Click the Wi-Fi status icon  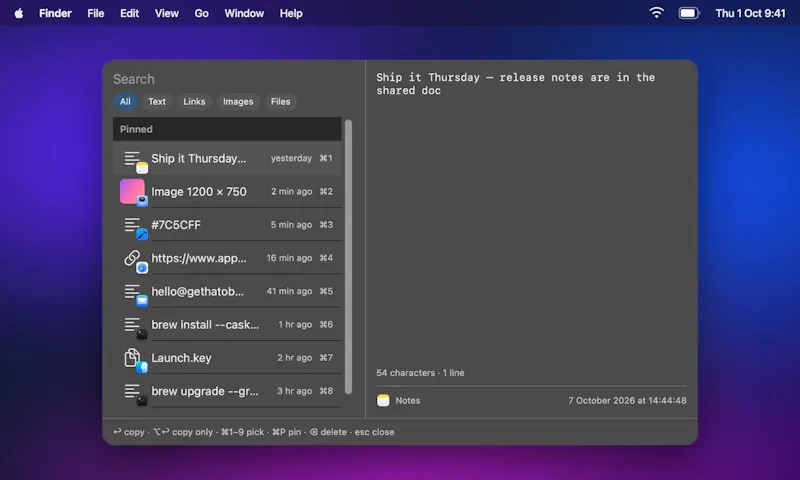click(x=656, y=13)
